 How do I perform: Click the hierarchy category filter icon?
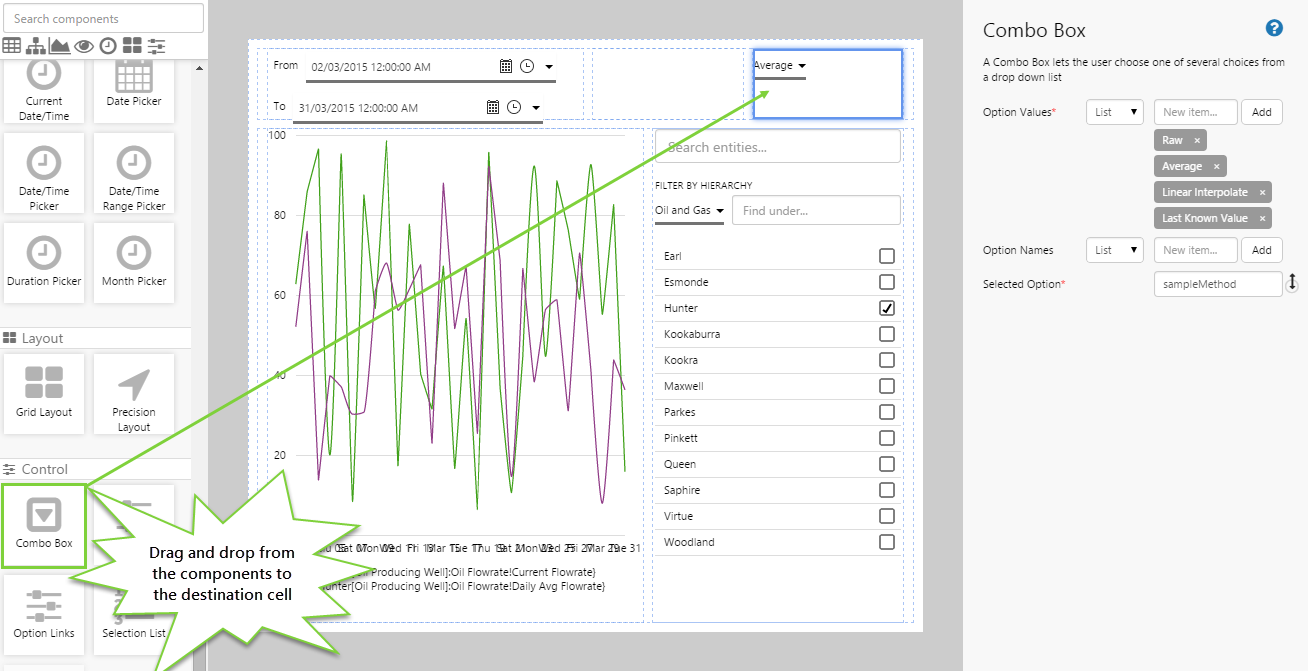[36, 45]
